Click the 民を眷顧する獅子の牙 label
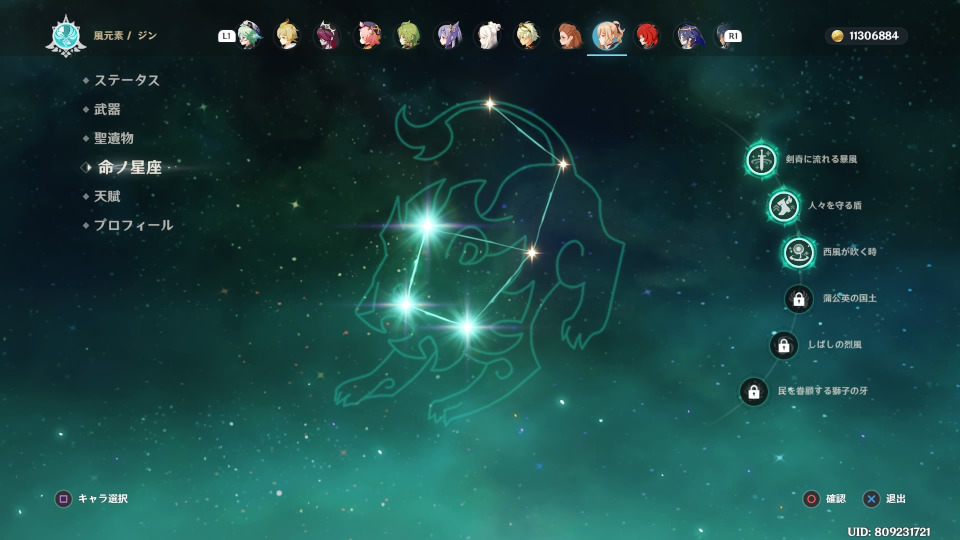 pyautogui.click(x=822, y=391)
